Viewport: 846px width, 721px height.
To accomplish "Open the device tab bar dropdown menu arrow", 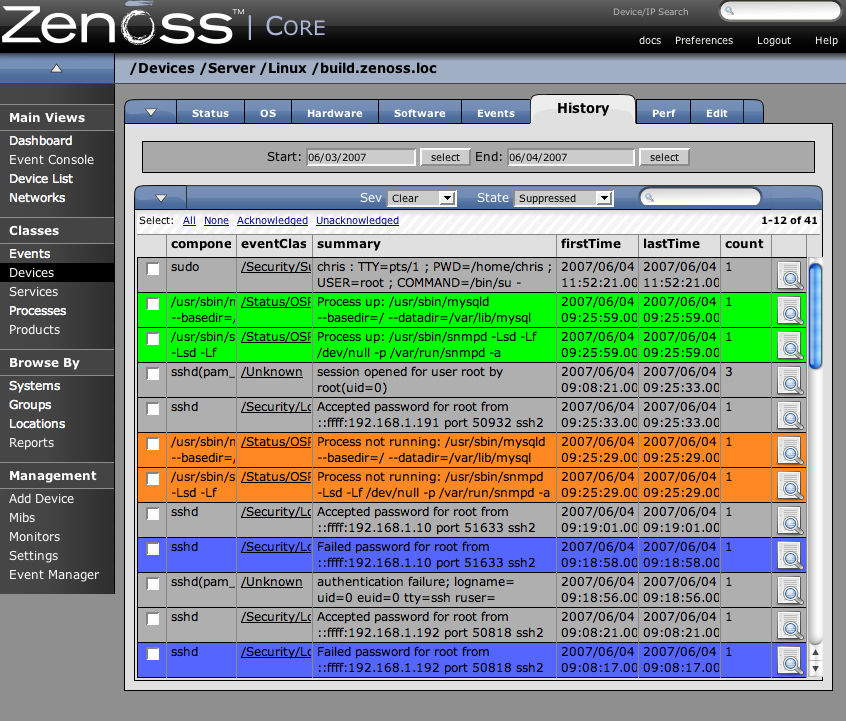I will (x=151, y=112).
